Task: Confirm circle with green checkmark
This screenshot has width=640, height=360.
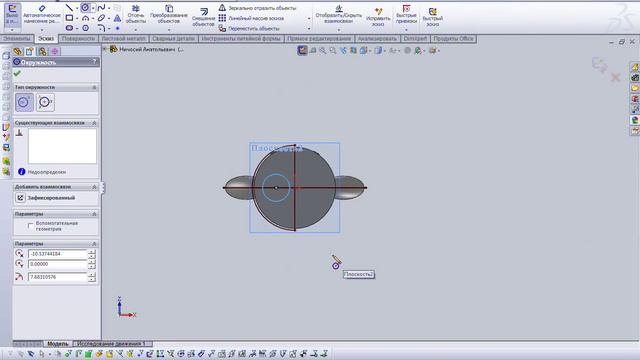Action: tap(17, 73)
